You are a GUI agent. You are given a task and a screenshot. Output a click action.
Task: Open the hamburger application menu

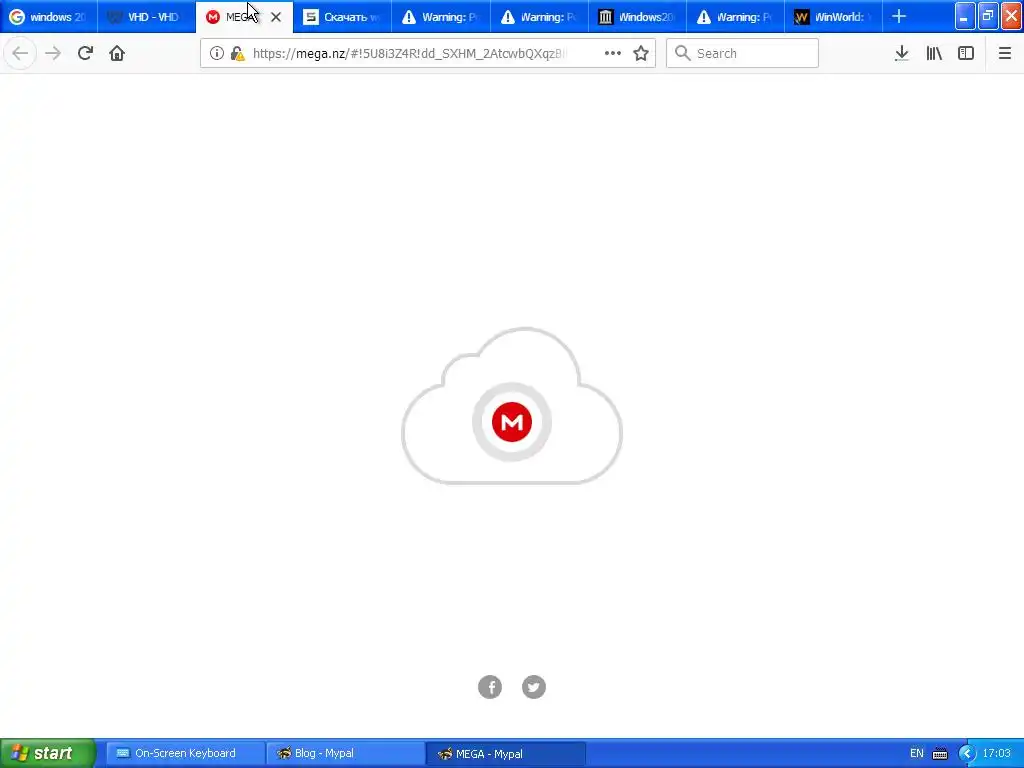point(1005,53)
